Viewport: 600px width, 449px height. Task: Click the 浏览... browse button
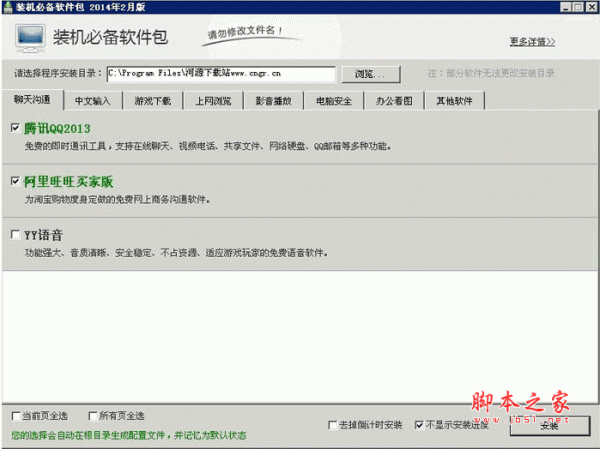click(371, 74)
